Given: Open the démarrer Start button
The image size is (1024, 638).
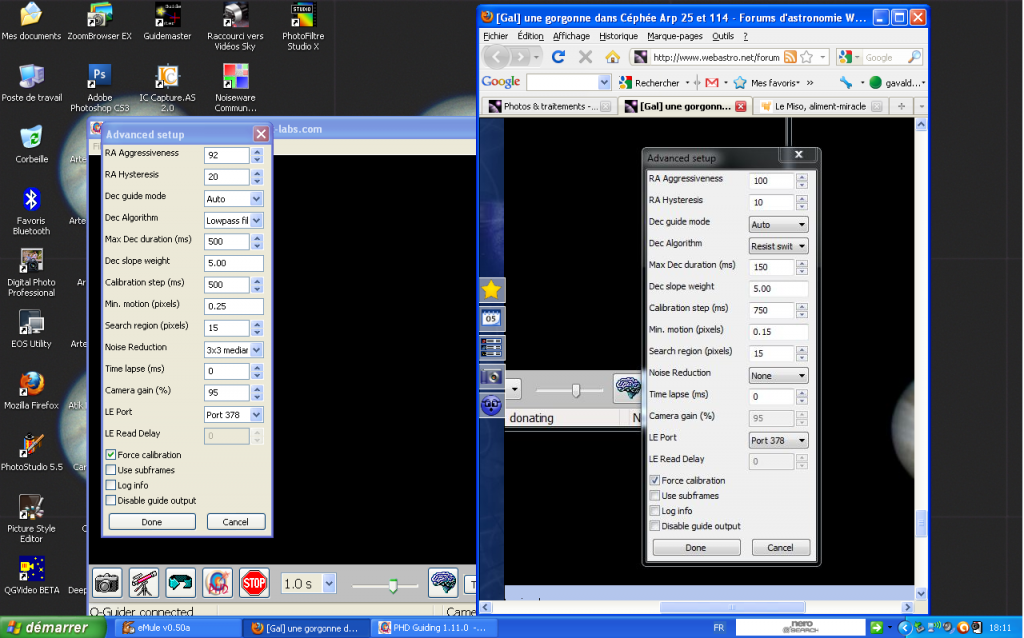Looking at the screenshot, I should pyautogui.click(x=53, y=628).
